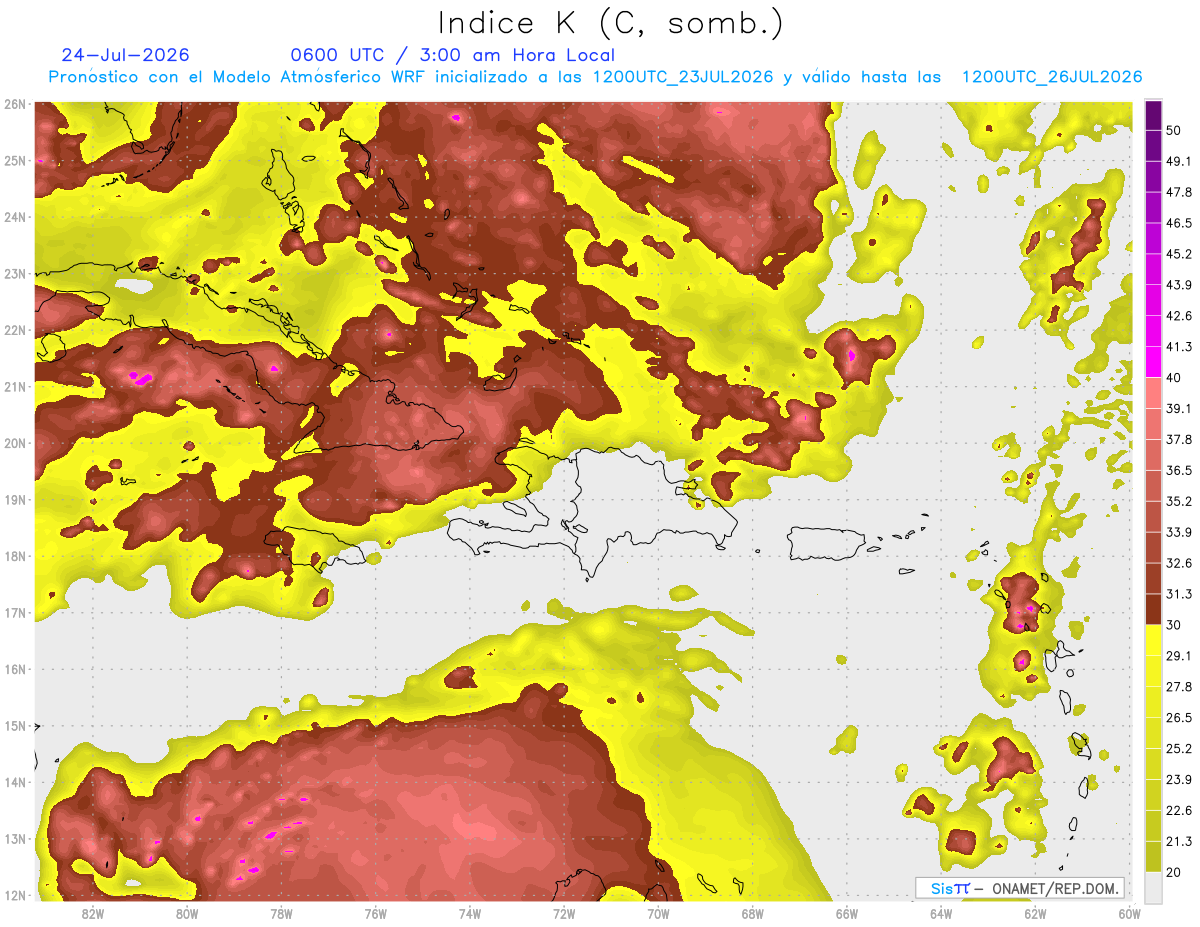Click the color scale value '30'
Screen dimensions: 1200x927
point(1174,625)
